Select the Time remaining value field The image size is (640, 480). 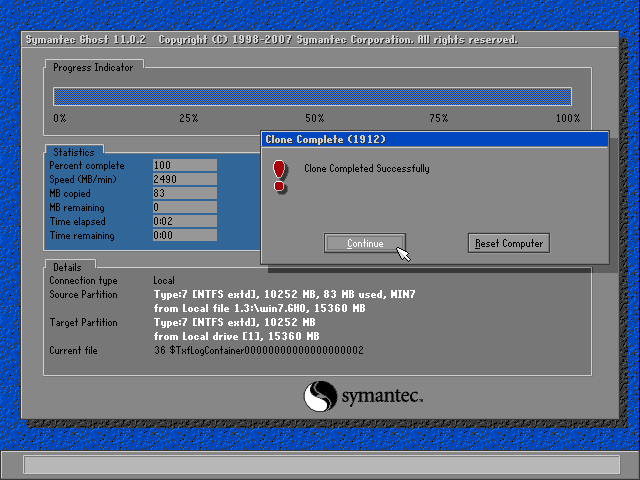(184, 235)
